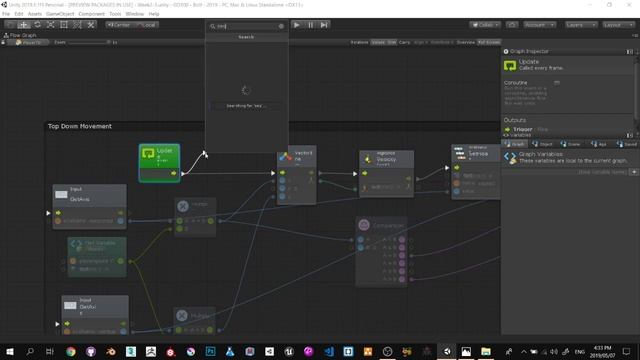Click the Overview button in graph toolbar

465,42
